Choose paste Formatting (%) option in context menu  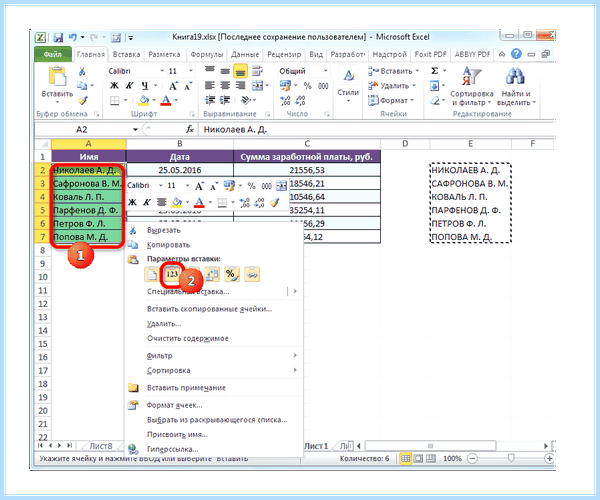[232, 274]
